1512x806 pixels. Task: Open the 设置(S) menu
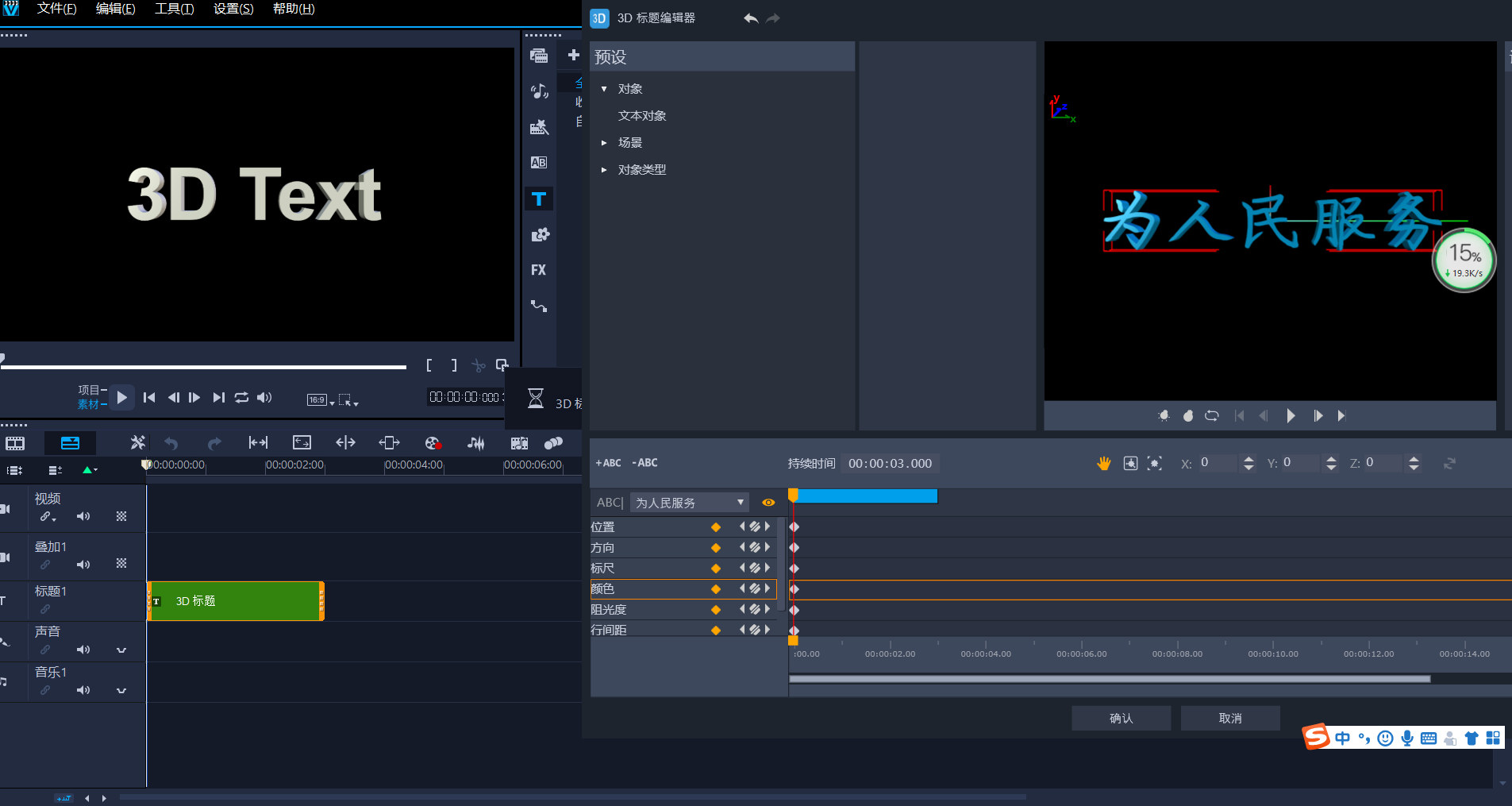coord(233,9)
